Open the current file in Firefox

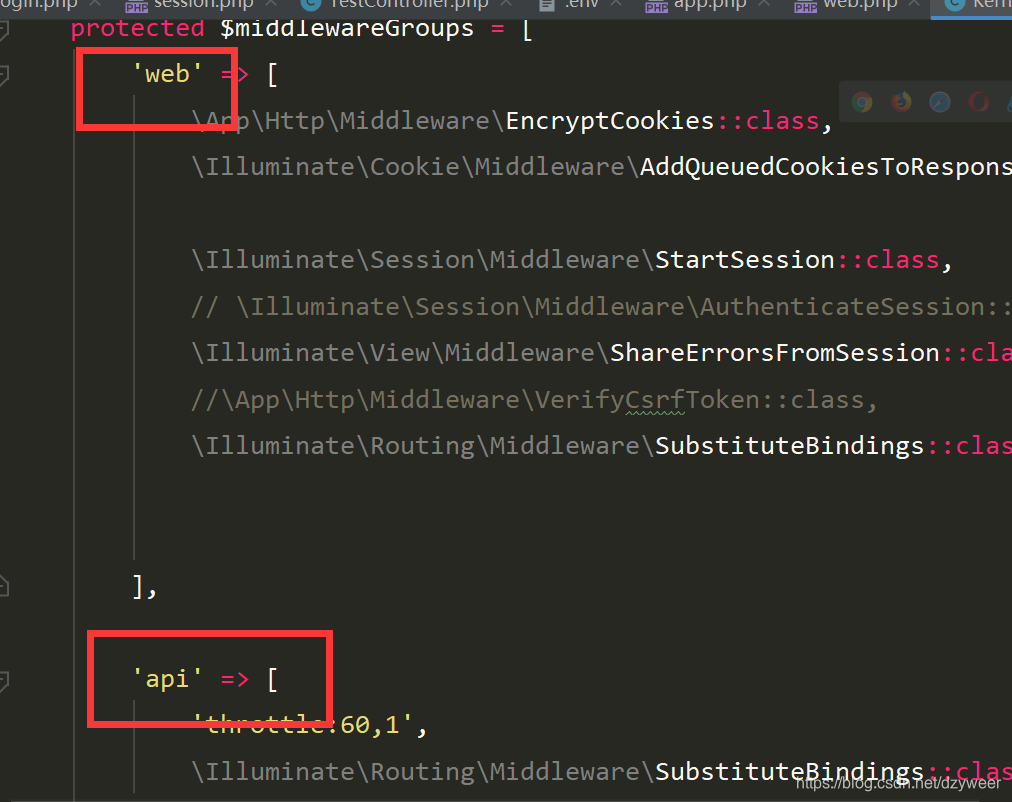pos(901,101)
